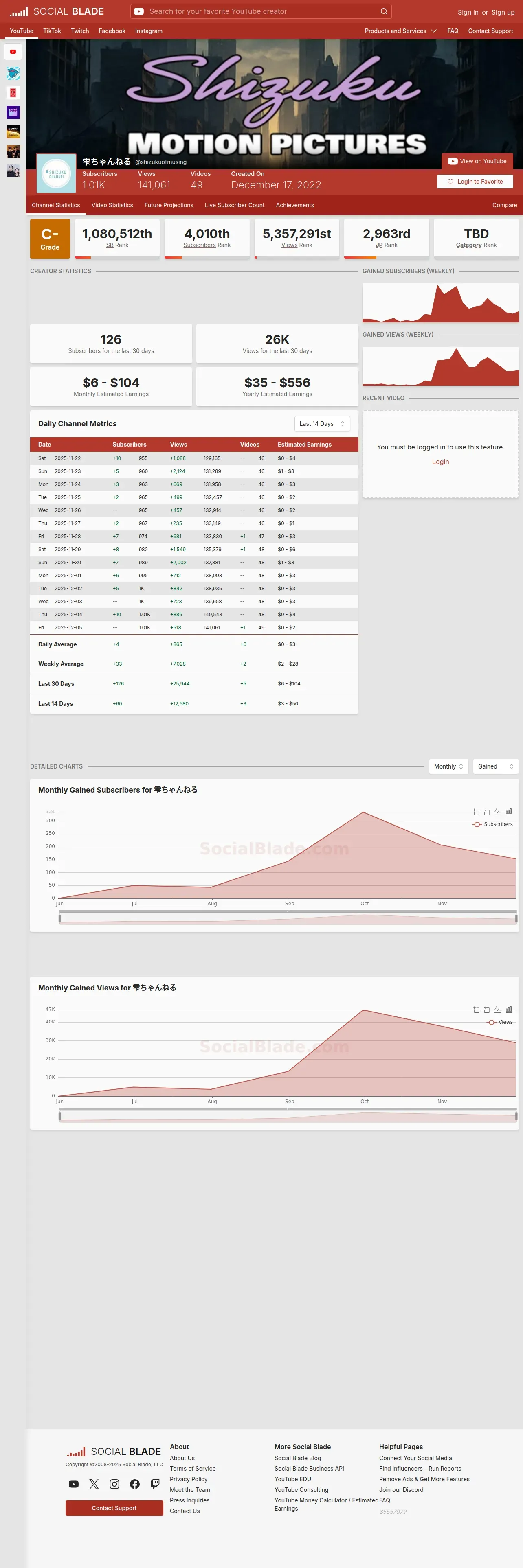The width and height of the screenshot is (523, 1568).
Task: Select the Twitch platform tab
Action: [x=80, y=31]
